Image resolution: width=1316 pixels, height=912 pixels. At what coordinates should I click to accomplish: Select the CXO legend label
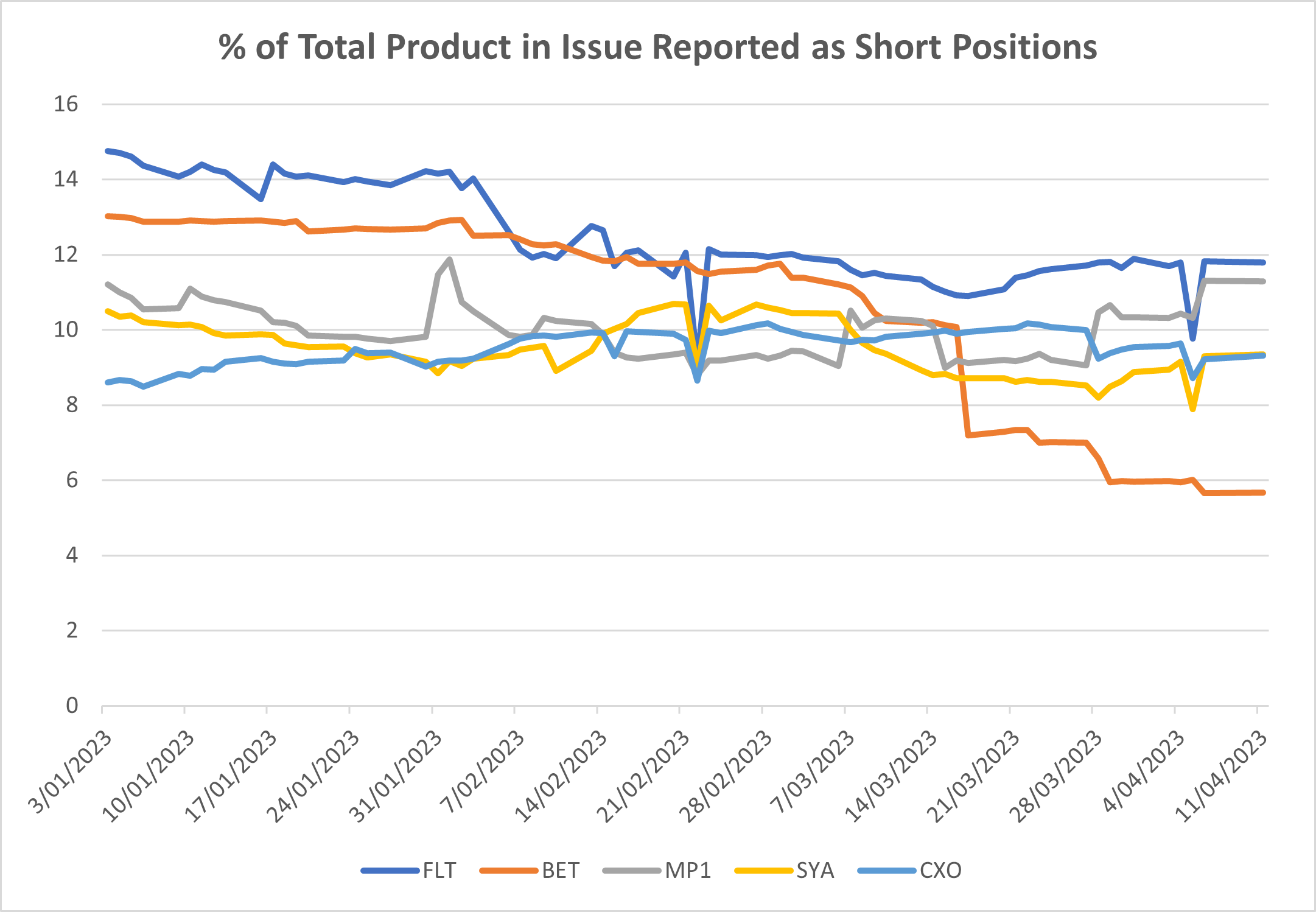(940, 871)
